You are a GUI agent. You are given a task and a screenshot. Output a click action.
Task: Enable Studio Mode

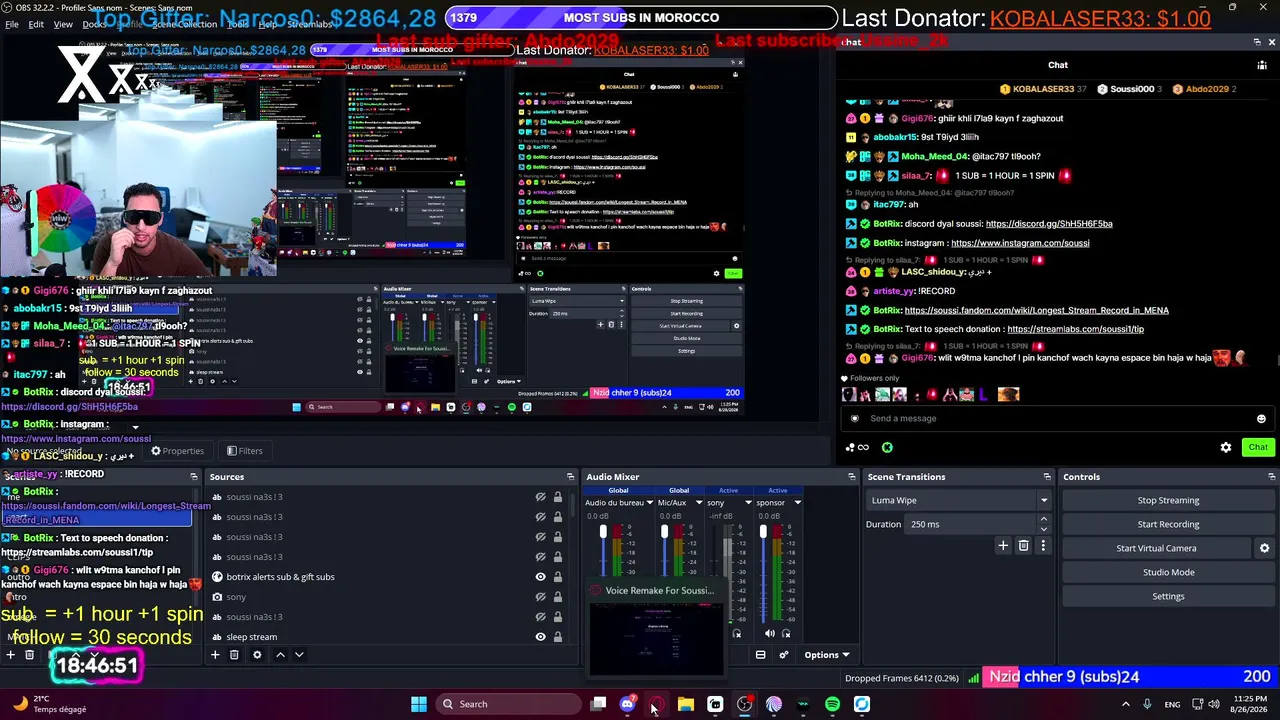pos(1168,572)
